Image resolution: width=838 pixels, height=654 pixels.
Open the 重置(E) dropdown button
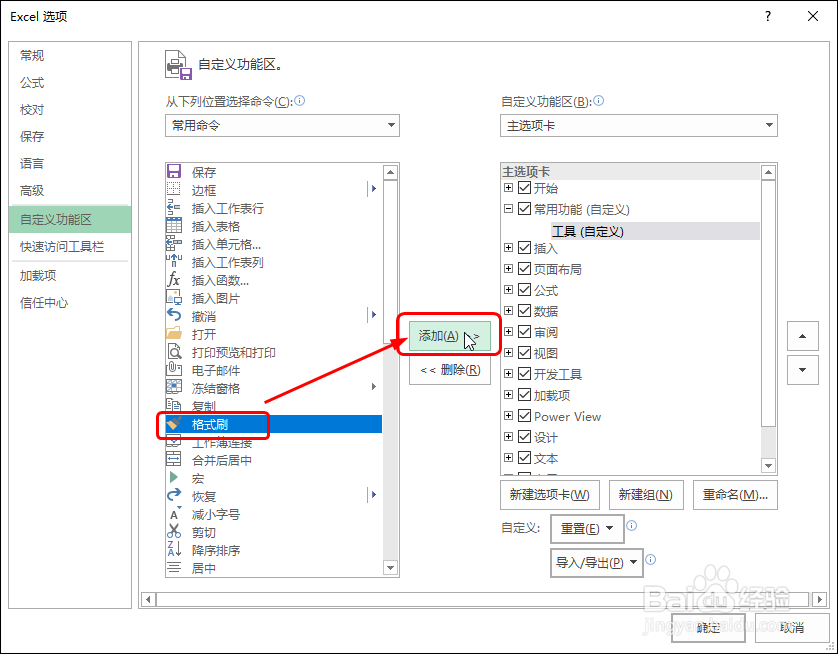[587, 529]
